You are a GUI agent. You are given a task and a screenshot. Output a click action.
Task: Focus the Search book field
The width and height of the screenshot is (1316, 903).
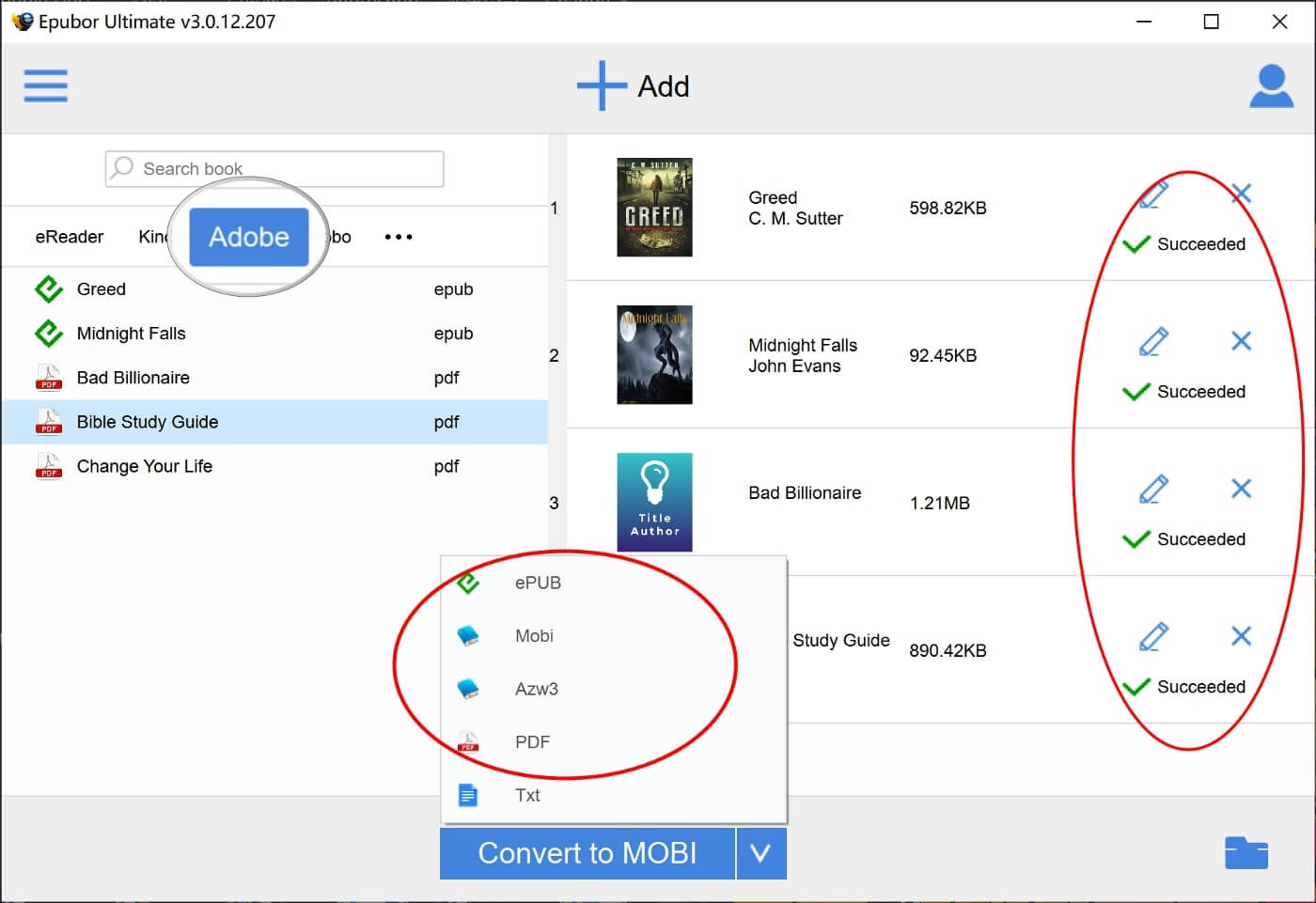(274, 168)
